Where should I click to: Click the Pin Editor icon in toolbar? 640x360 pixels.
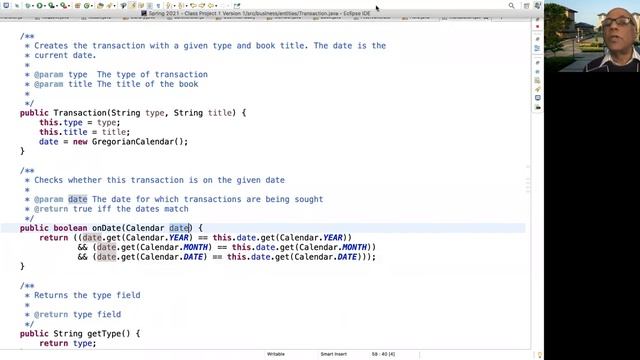pyautogui.click(x=237, y=6)
